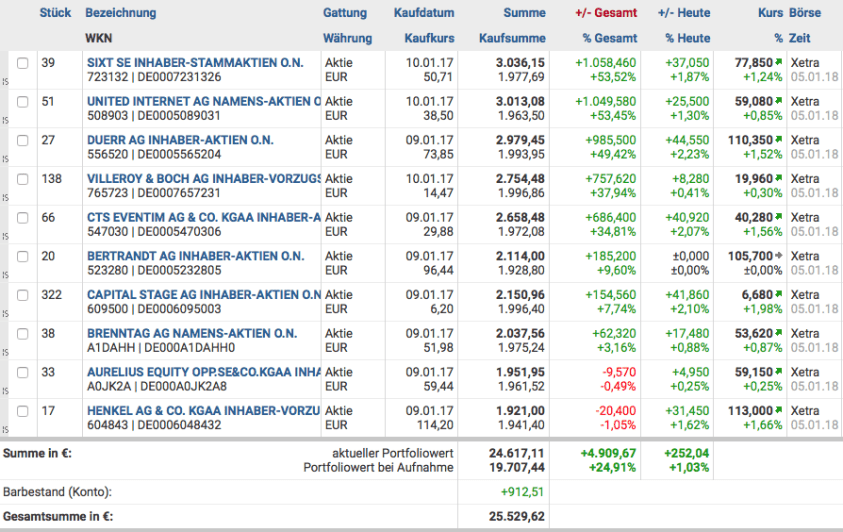The width and height of the screenshot is (843, 532).
Task: Click the up arrow beside Kurs 6,680
Action: (x=778, y=294)
